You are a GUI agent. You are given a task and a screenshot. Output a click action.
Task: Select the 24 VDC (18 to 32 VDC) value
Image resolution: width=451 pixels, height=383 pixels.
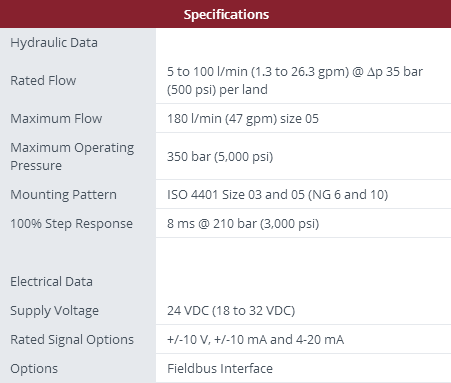[x=231, y=311]
